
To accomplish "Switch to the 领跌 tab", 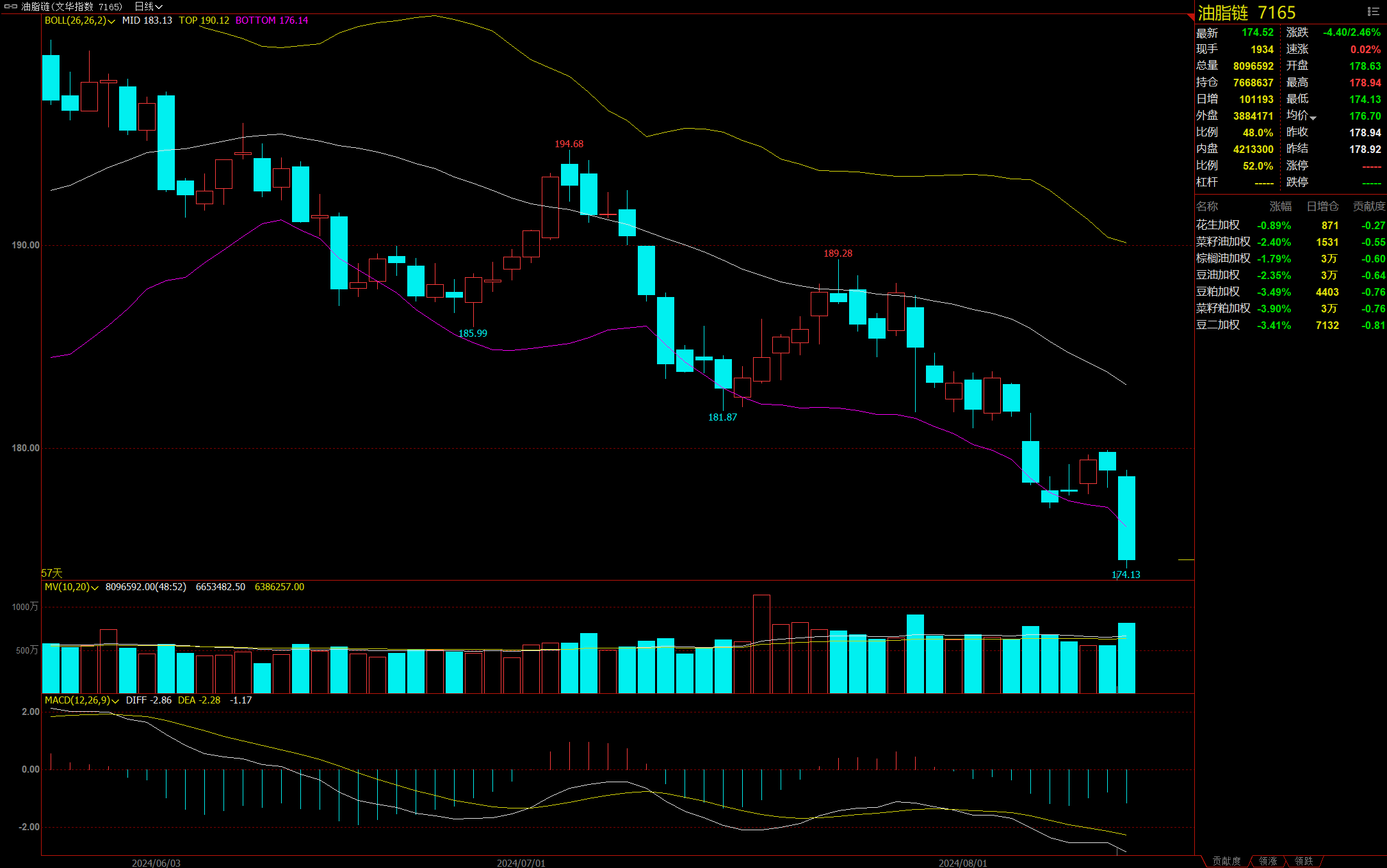I will pos(1304,861).
